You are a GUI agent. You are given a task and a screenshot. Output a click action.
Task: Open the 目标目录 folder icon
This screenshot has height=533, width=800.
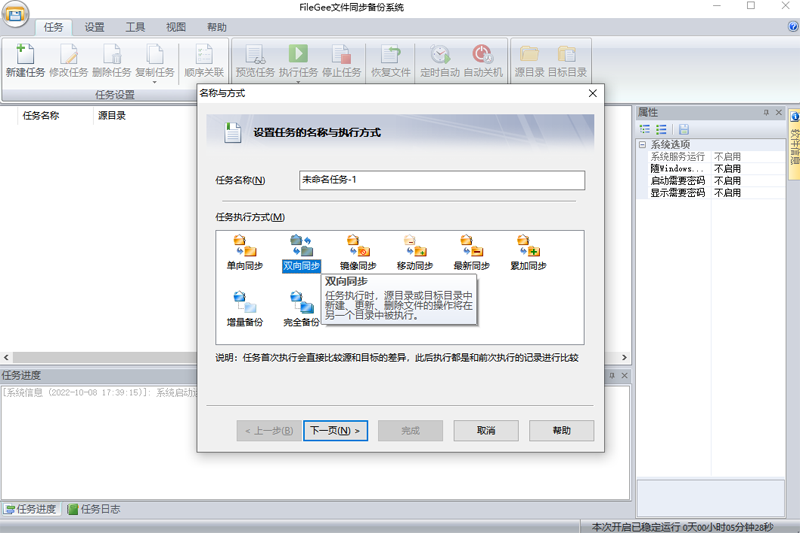click(x=567, y=54)
